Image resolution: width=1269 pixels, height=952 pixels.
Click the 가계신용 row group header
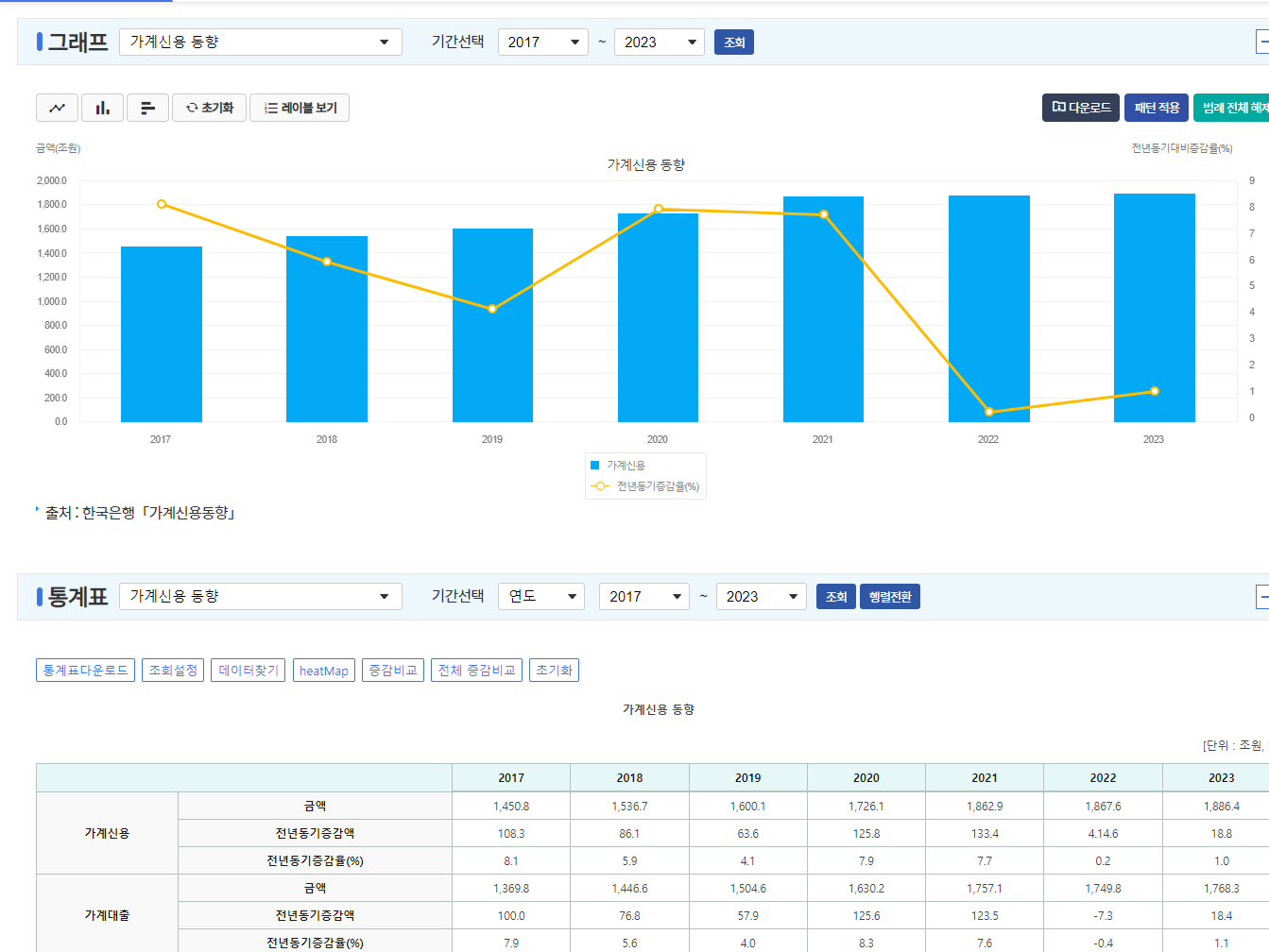(x=107, y=833)
